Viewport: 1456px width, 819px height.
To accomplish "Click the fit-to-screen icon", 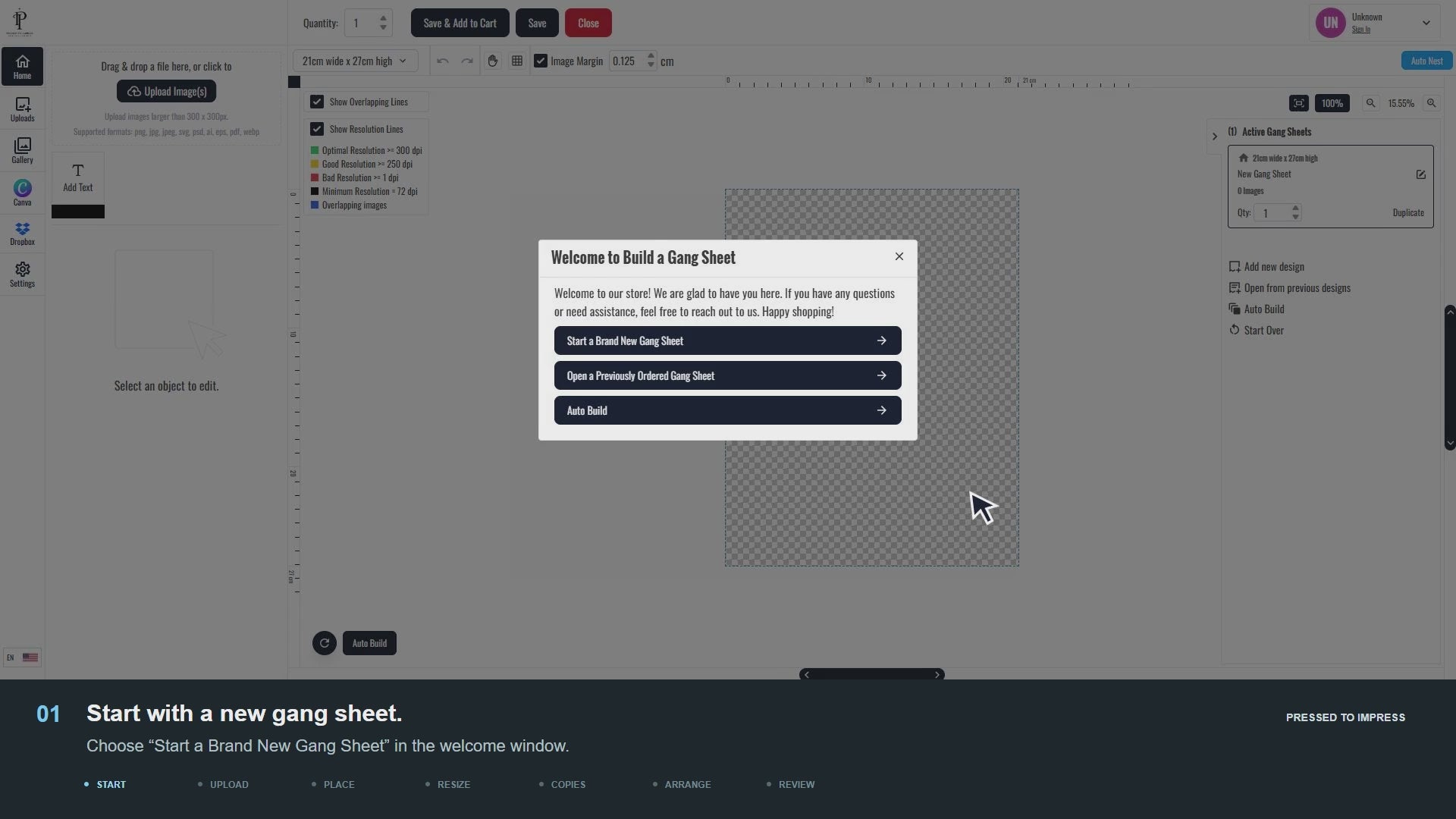I will 1299,103.
